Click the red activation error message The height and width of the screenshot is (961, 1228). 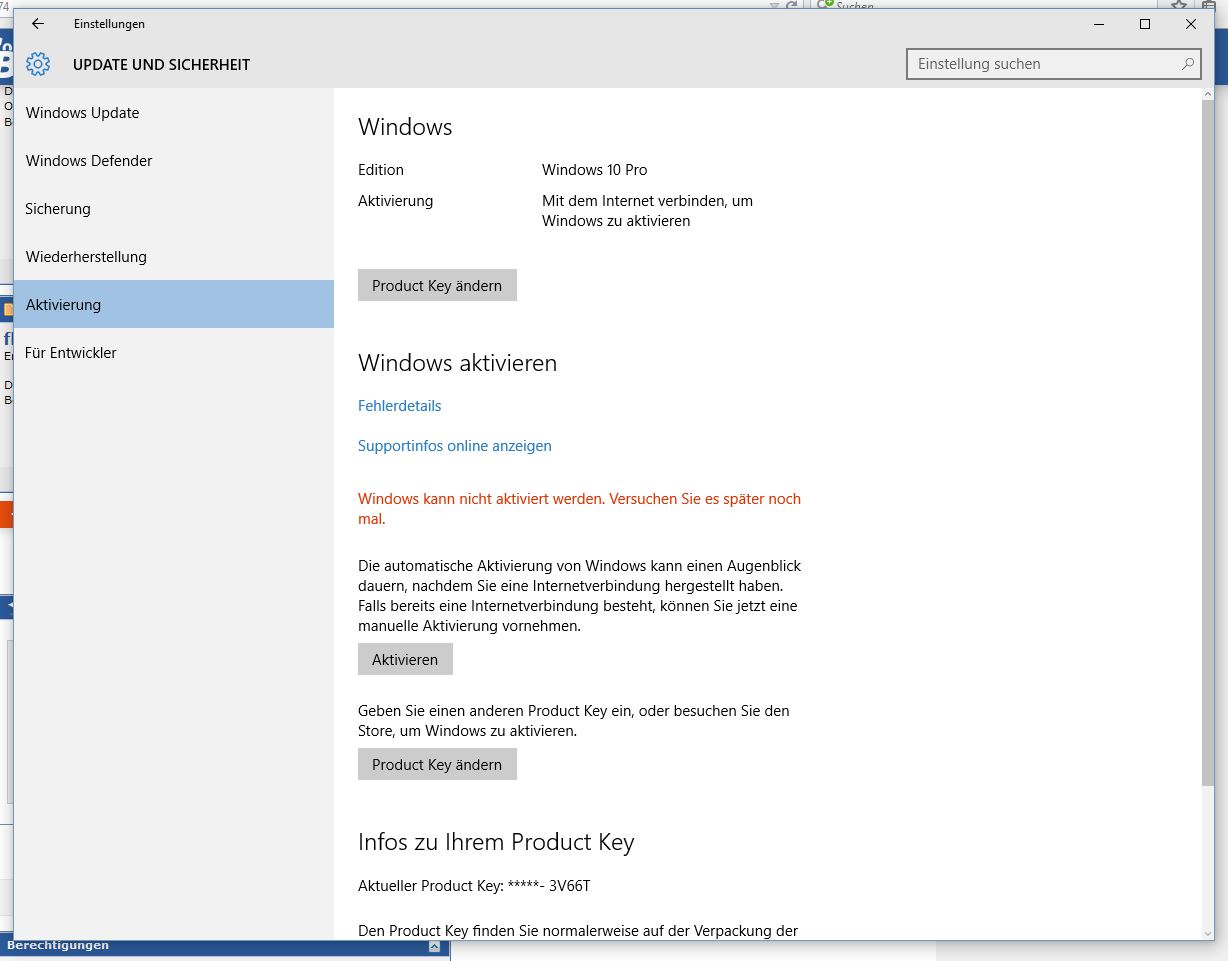tap(579, 509)
